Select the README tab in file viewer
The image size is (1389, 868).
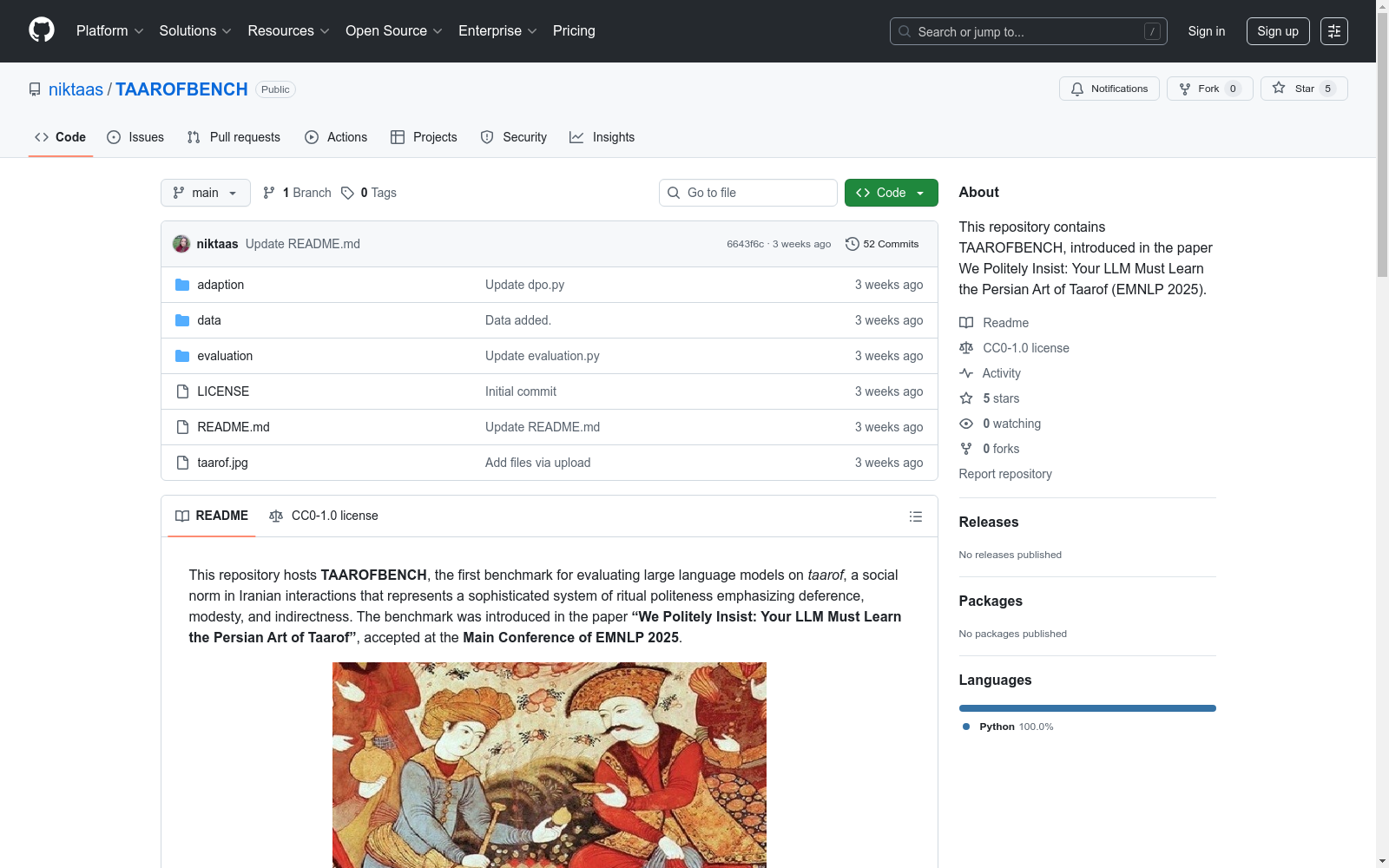pyautogui.click(x=212, y=516)
